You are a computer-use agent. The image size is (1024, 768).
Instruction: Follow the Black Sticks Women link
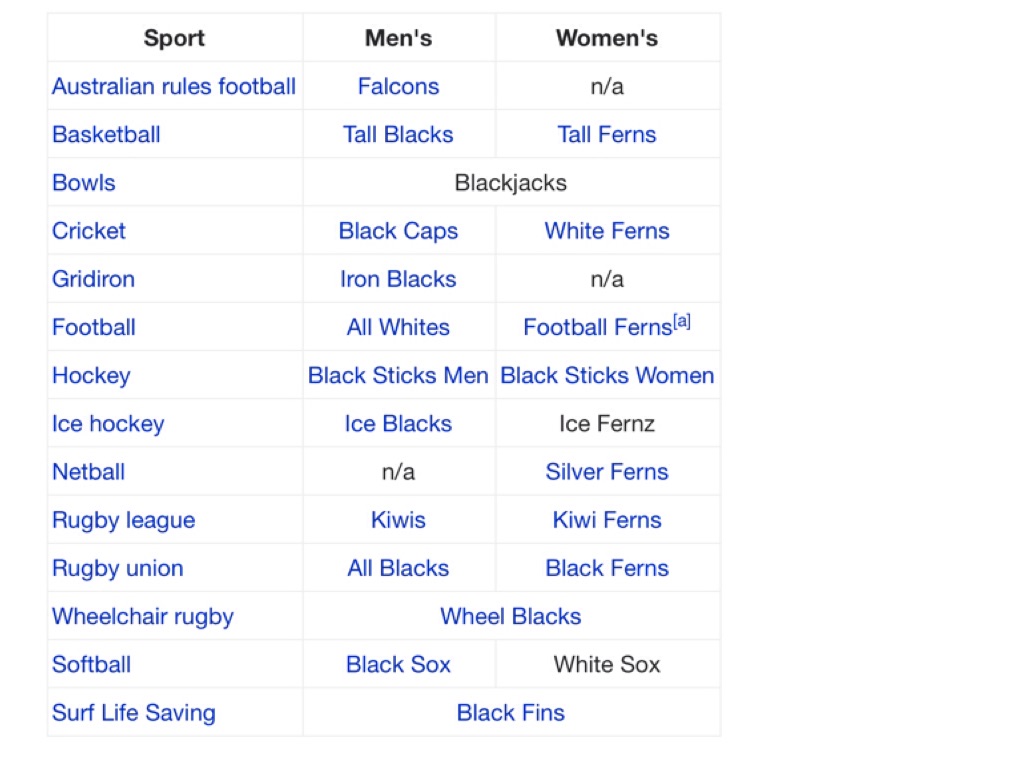coord(607,376)
